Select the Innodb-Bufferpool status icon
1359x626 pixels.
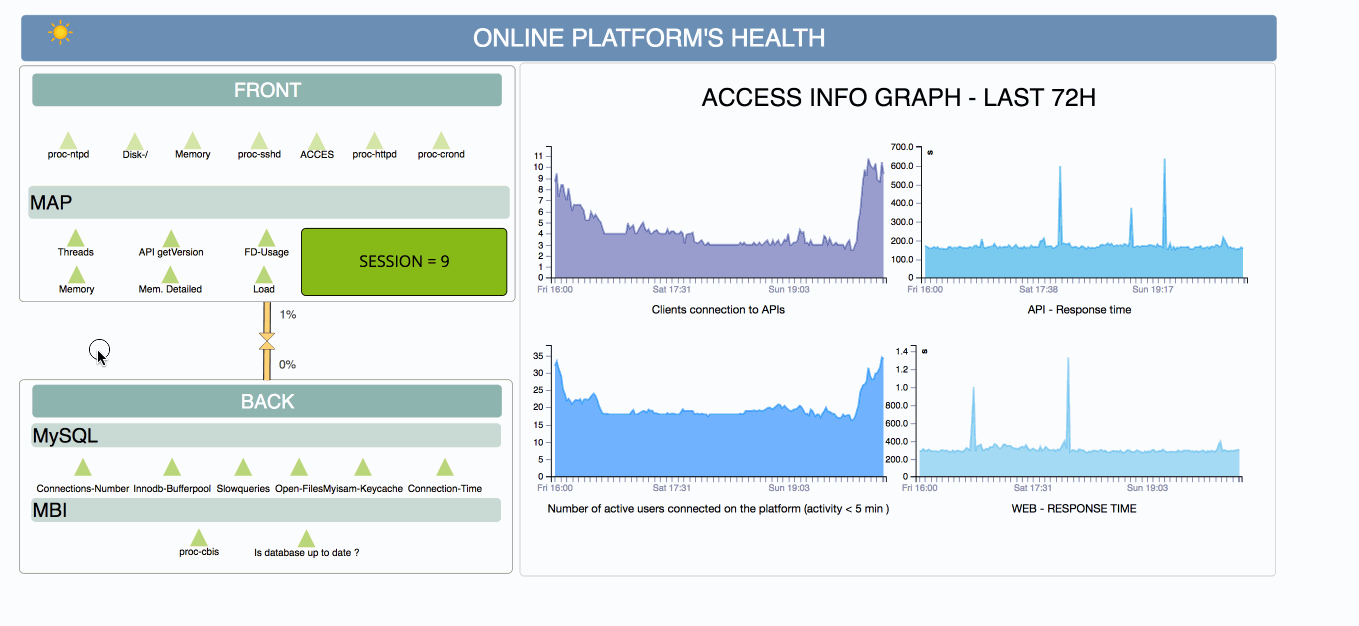[x=172, y=467]
